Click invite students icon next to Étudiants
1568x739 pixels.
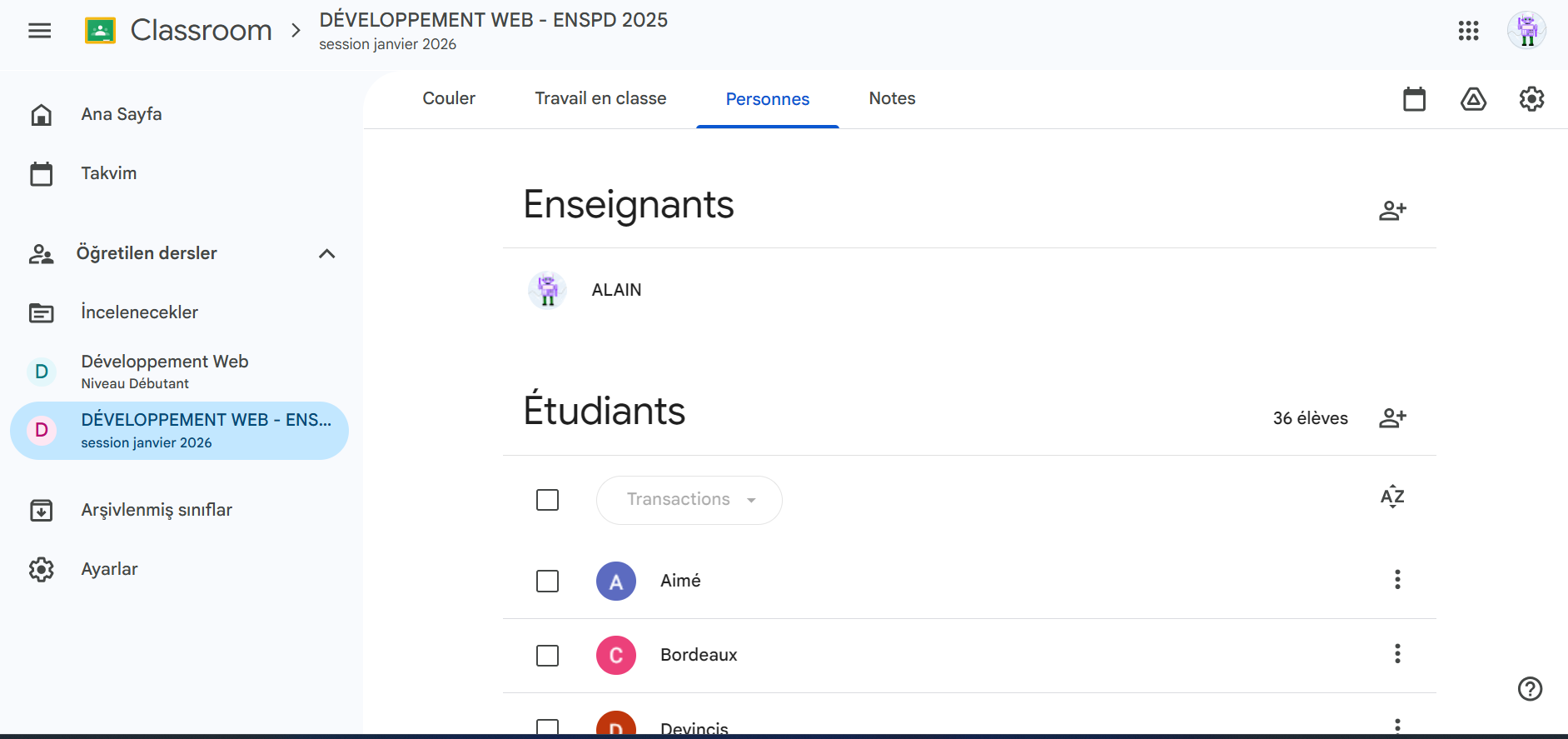tap(1391, 418)
